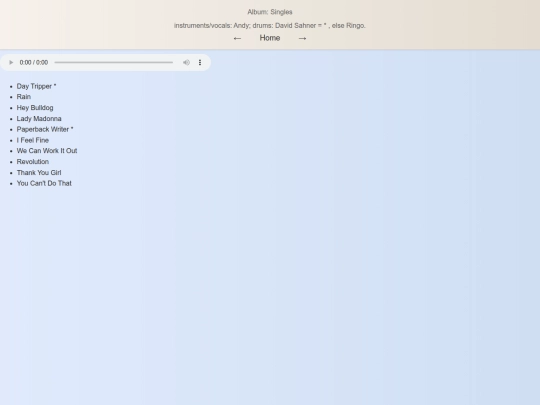Select the song You Can't Do That
This screenshot has height=405, width=540.
(44, 183)
